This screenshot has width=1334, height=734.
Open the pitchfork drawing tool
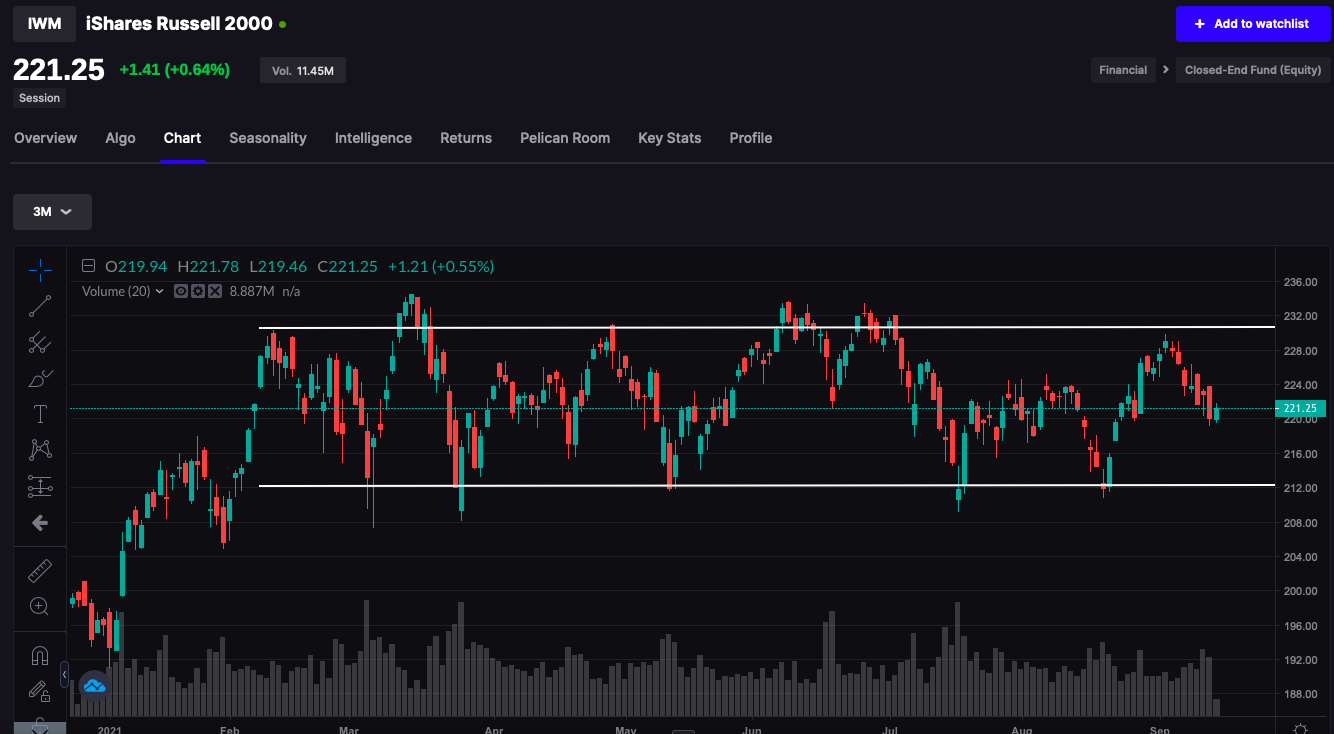[x=40, y=343]
